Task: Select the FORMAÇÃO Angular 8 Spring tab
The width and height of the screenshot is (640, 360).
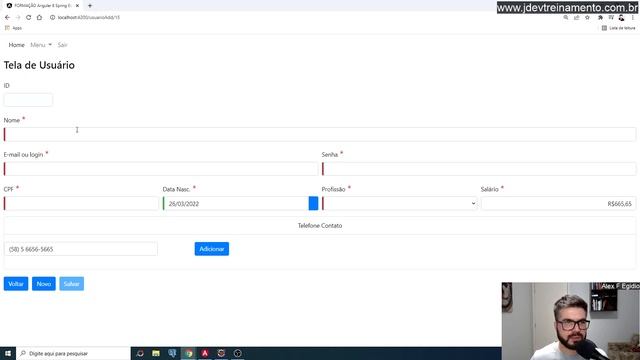Action: [x=41, y=6]
